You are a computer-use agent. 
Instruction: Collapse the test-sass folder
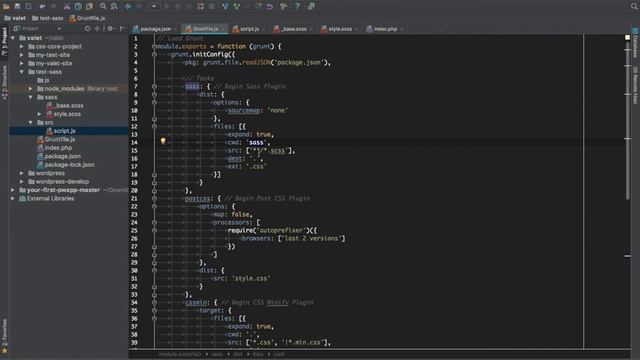(x=22, y=72)
